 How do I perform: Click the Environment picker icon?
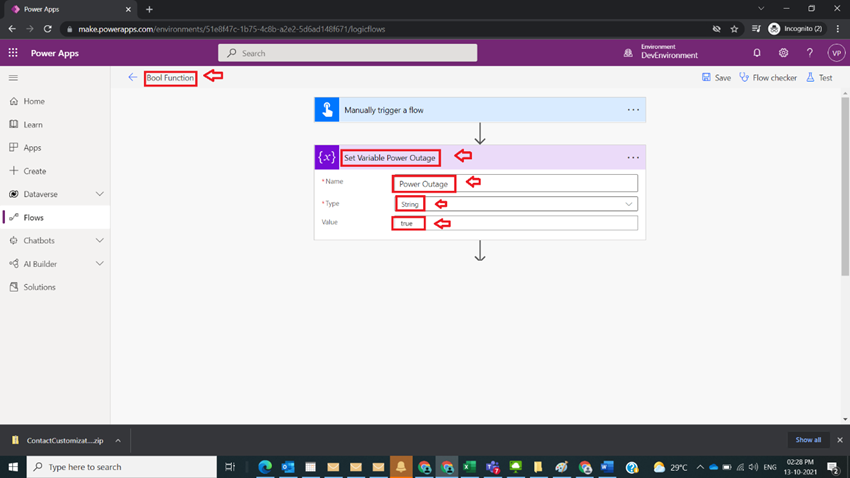click(x=628, y=53)
